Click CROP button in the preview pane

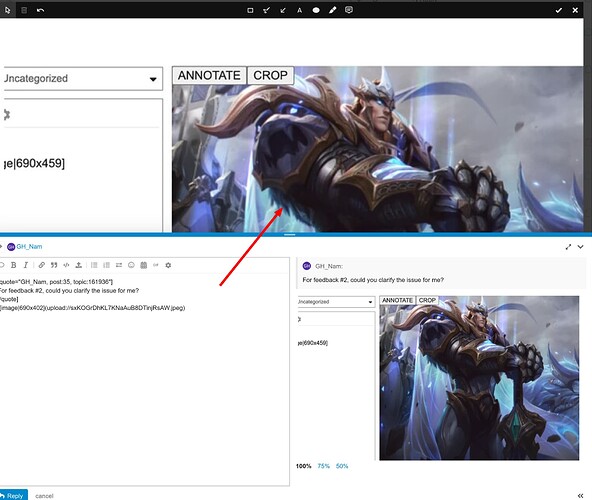click(x=427, y=300)
